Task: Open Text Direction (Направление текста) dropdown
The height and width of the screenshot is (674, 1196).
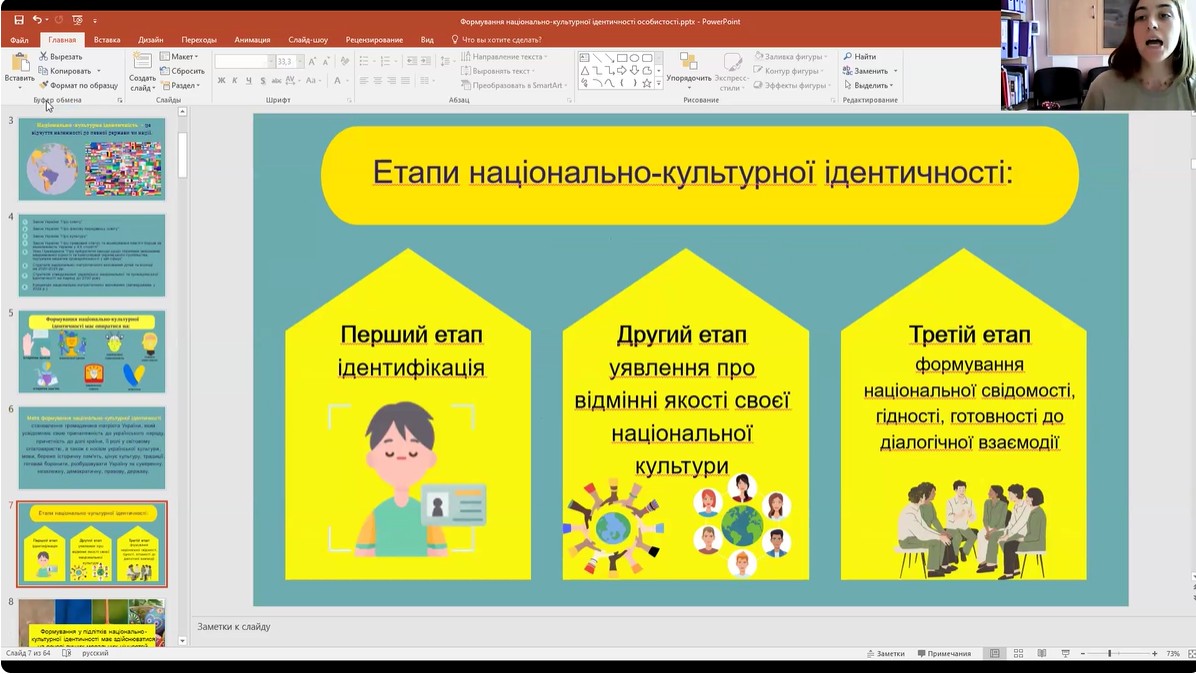Action: (x=504, y=56)
